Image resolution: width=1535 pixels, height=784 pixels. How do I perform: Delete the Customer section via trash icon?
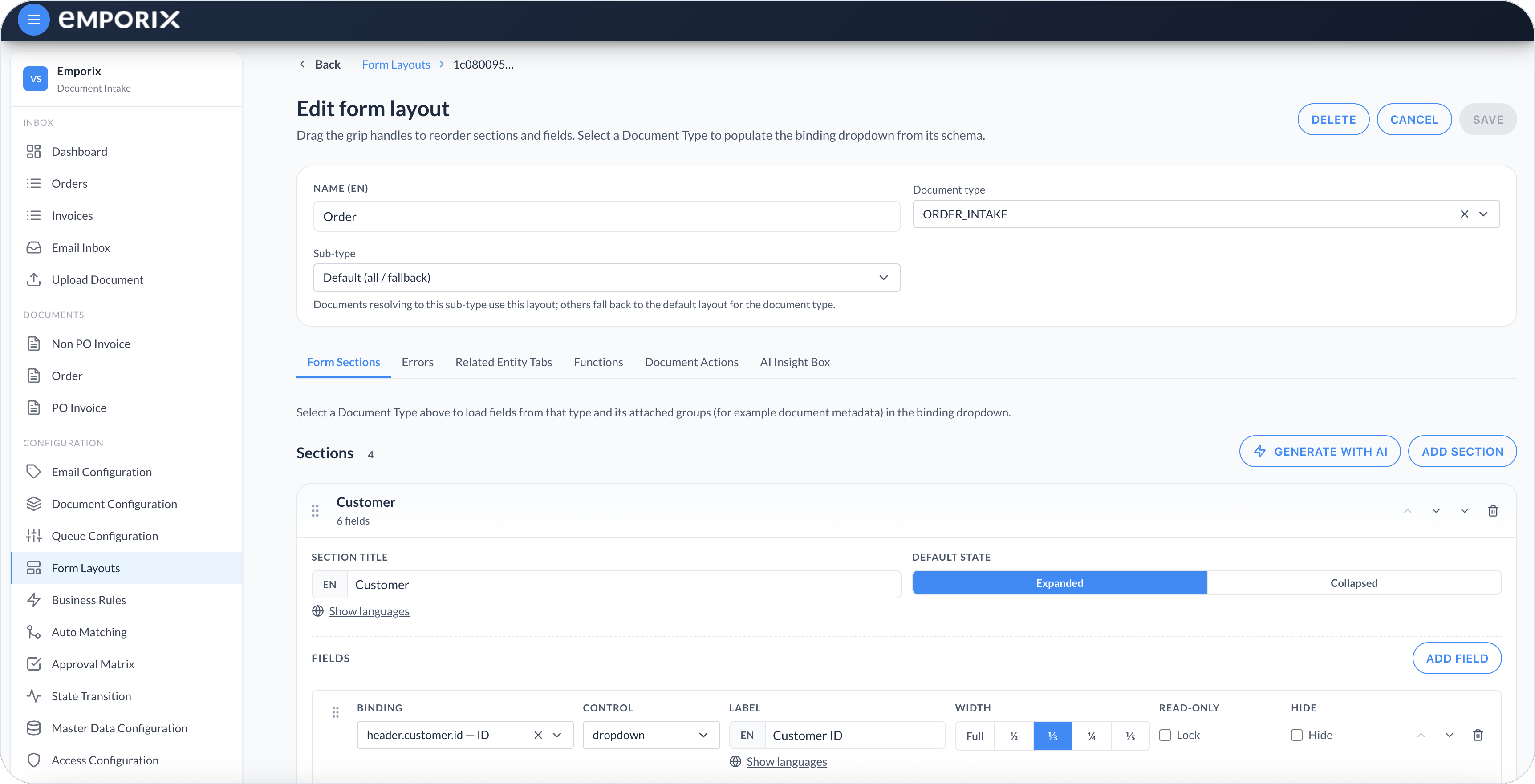(x=1493, y=510)
